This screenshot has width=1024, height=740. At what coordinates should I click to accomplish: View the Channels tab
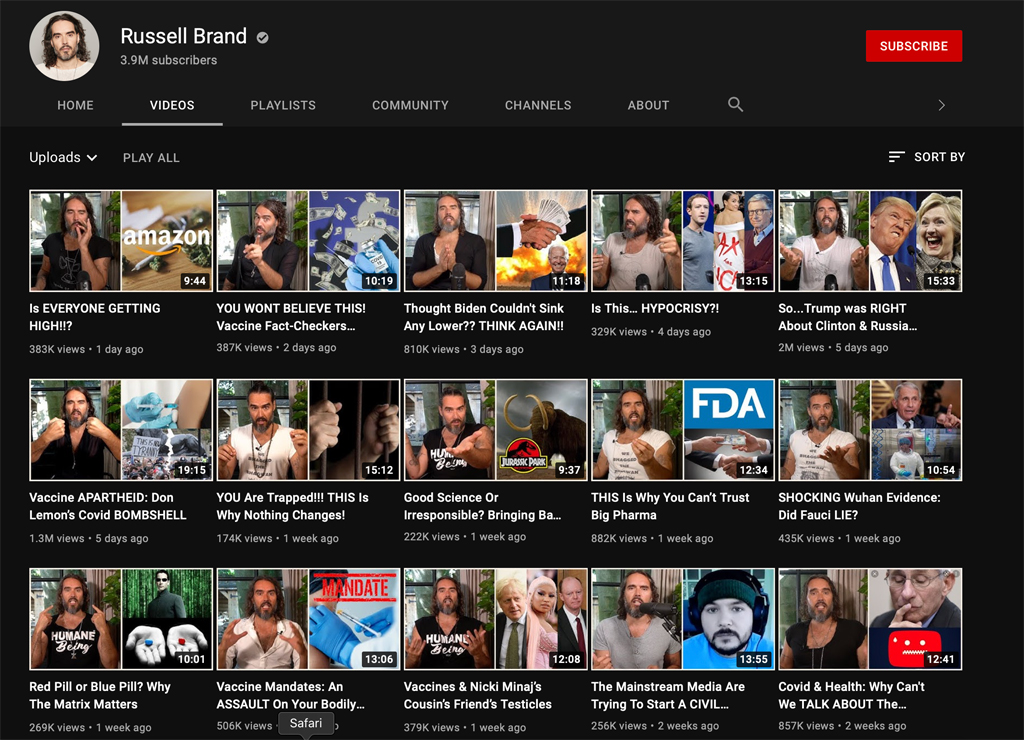point(538,105)
